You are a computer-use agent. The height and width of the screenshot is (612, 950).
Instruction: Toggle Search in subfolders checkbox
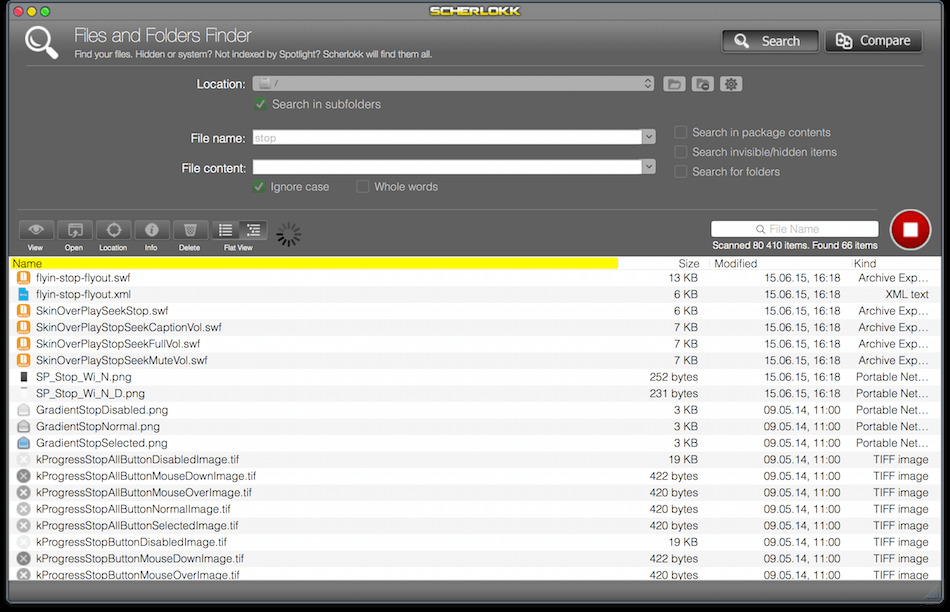click(261, 104)
